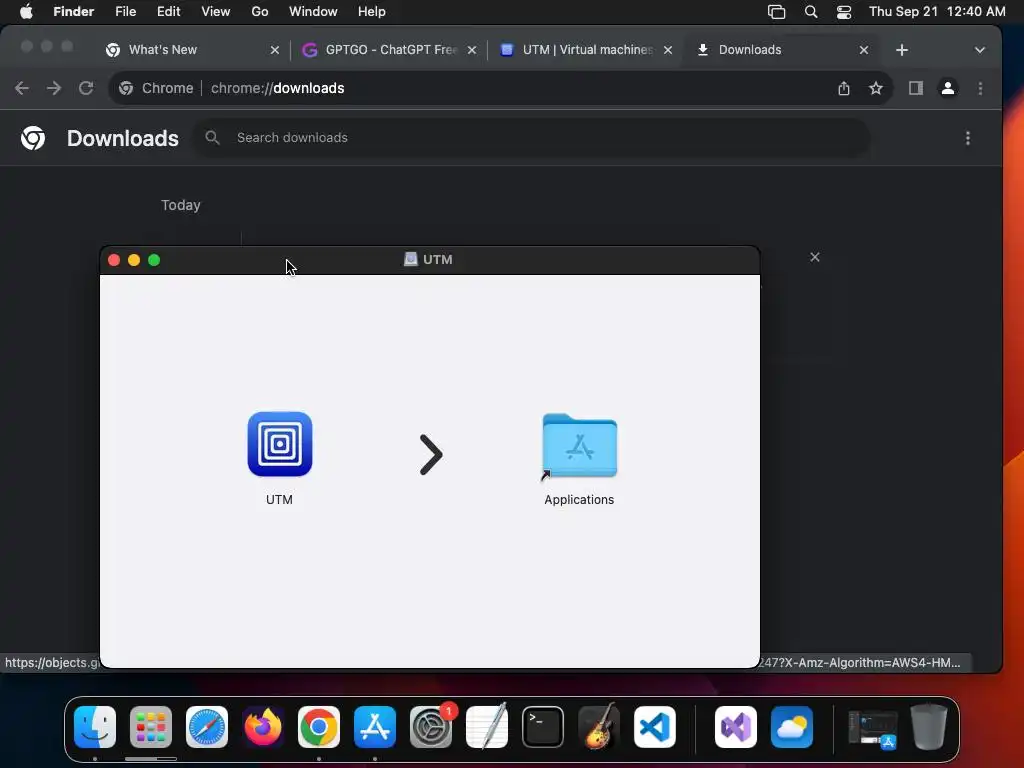The image size is (1024, 768).
Task: Launch Firefox from the Dock
Action: (x=263, y=727)
